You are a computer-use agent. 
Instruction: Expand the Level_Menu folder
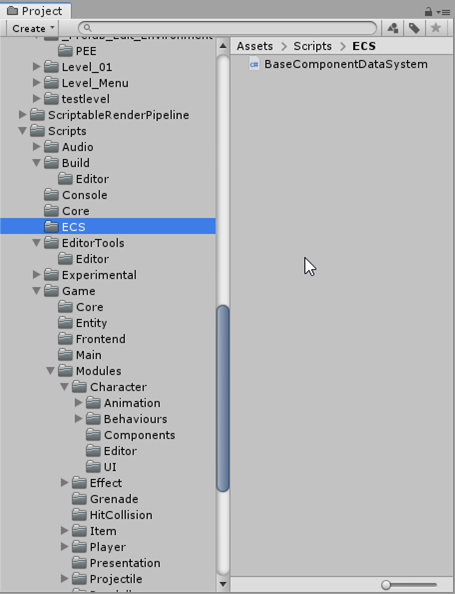(x=36, y=83)
